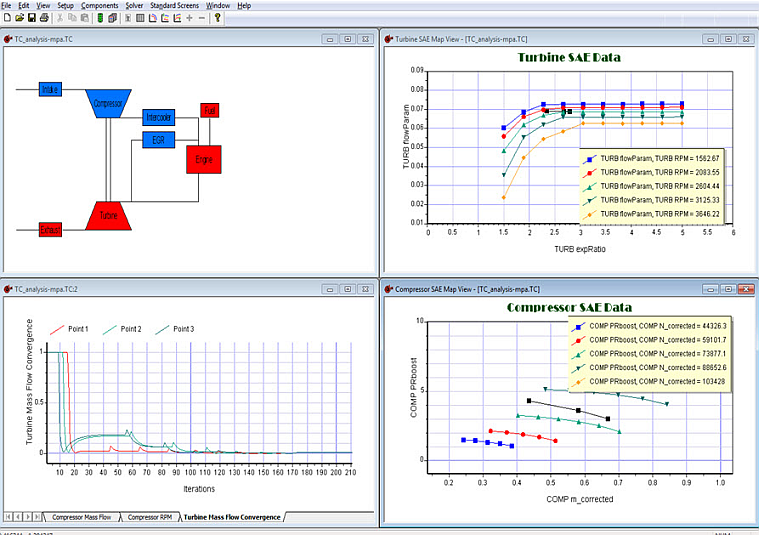Click the New document toolbar icon
The height and width of the screenshot is (535, 759).
[7, 18]
